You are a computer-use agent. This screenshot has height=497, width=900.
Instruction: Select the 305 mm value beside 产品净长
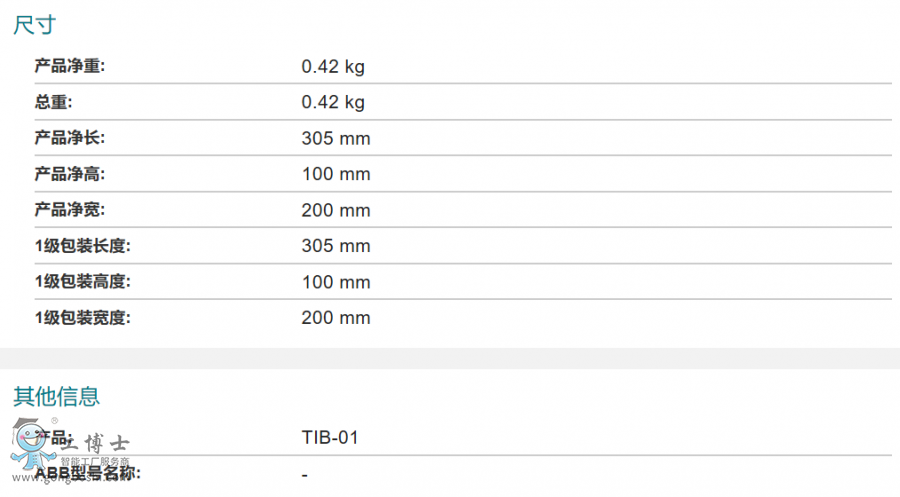(x=336, y=138)
